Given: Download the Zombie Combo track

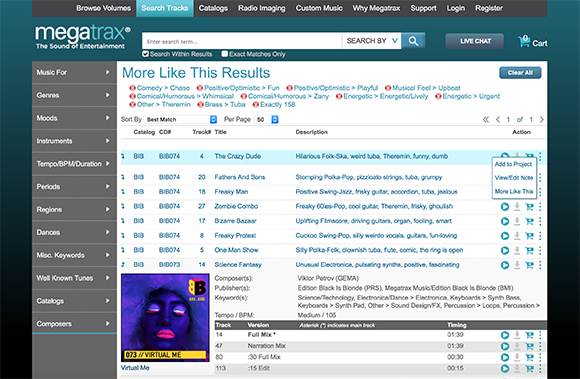Looking at the screenshot, I should click(517, 207).
